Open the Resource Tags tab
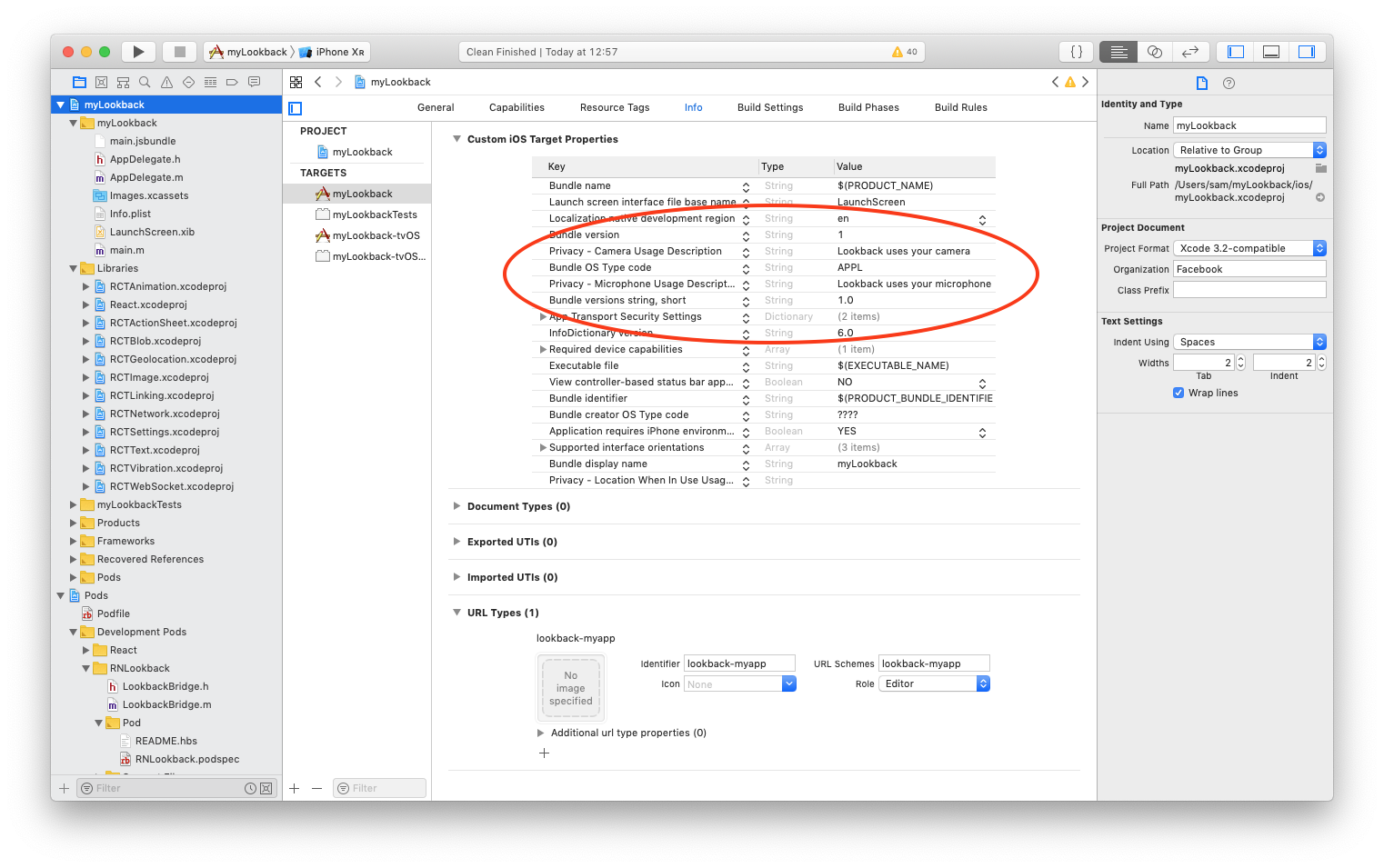 tap(615, 107)
